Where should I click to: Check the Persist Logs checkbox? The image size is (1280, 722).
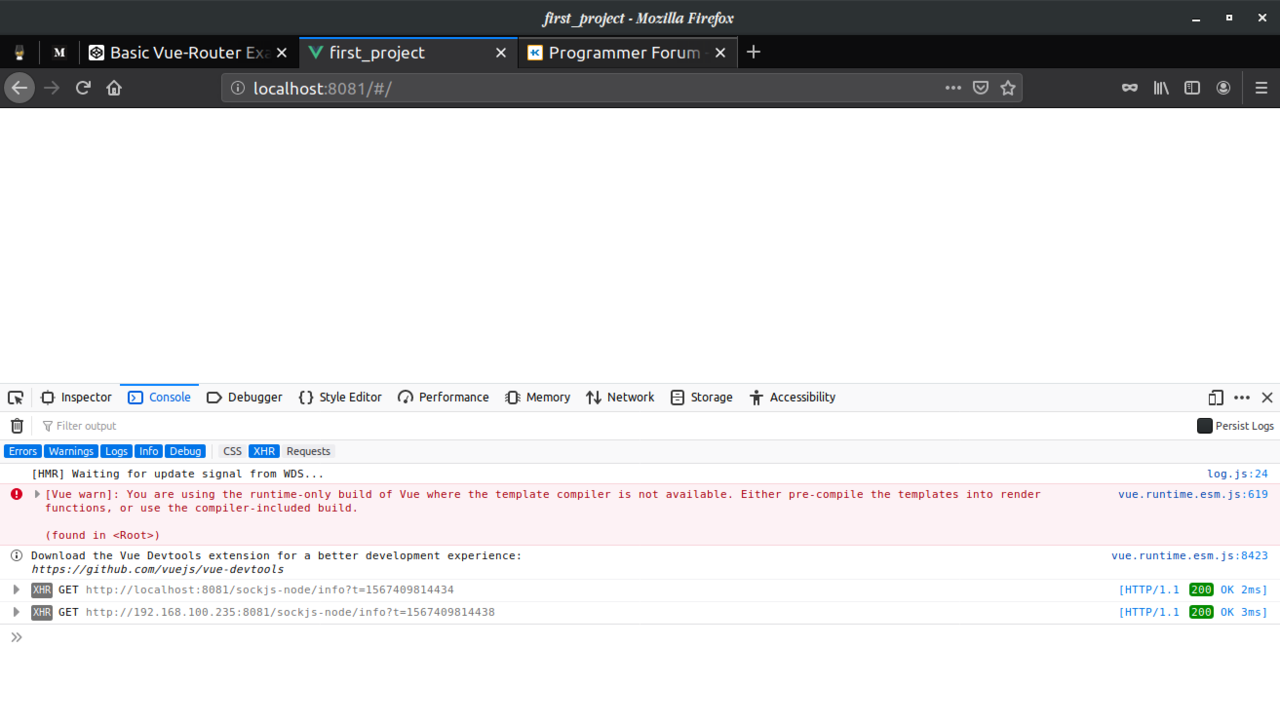pos(1205,426)
